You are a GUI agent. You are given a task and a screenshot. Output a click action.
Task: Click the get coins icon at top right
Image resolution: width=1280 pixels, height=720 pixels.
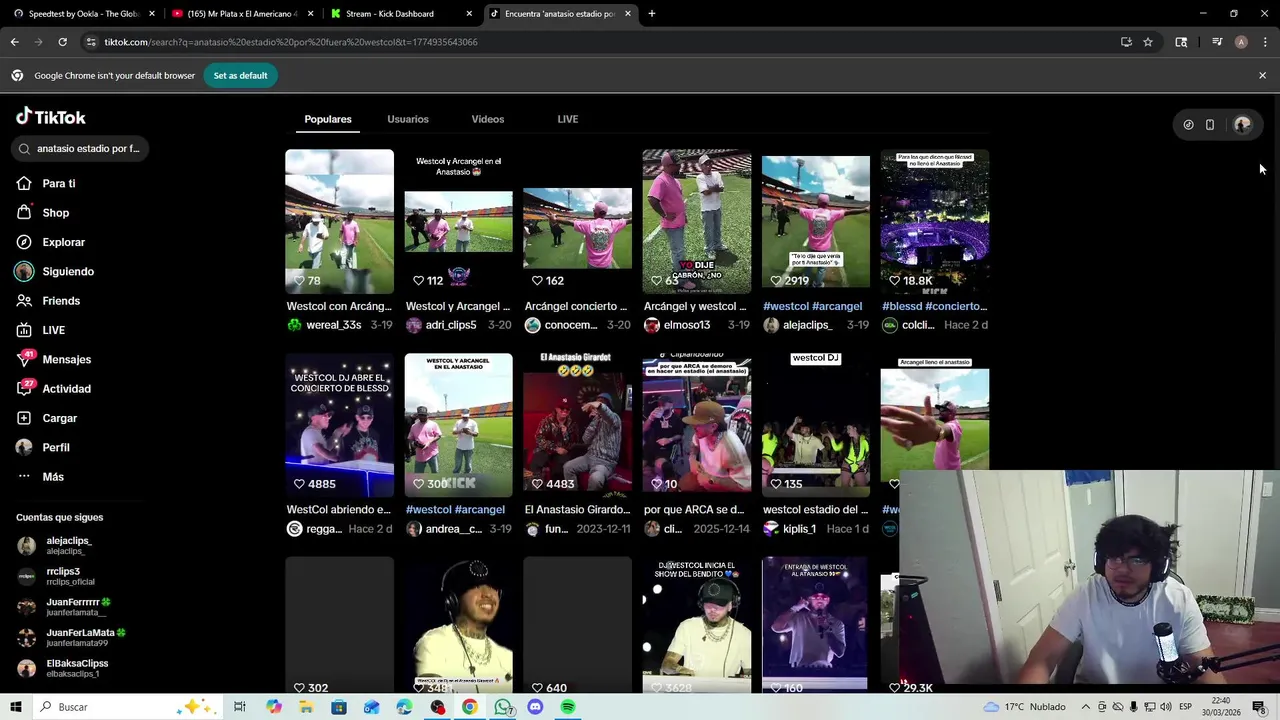click(x=1188, y=125)
